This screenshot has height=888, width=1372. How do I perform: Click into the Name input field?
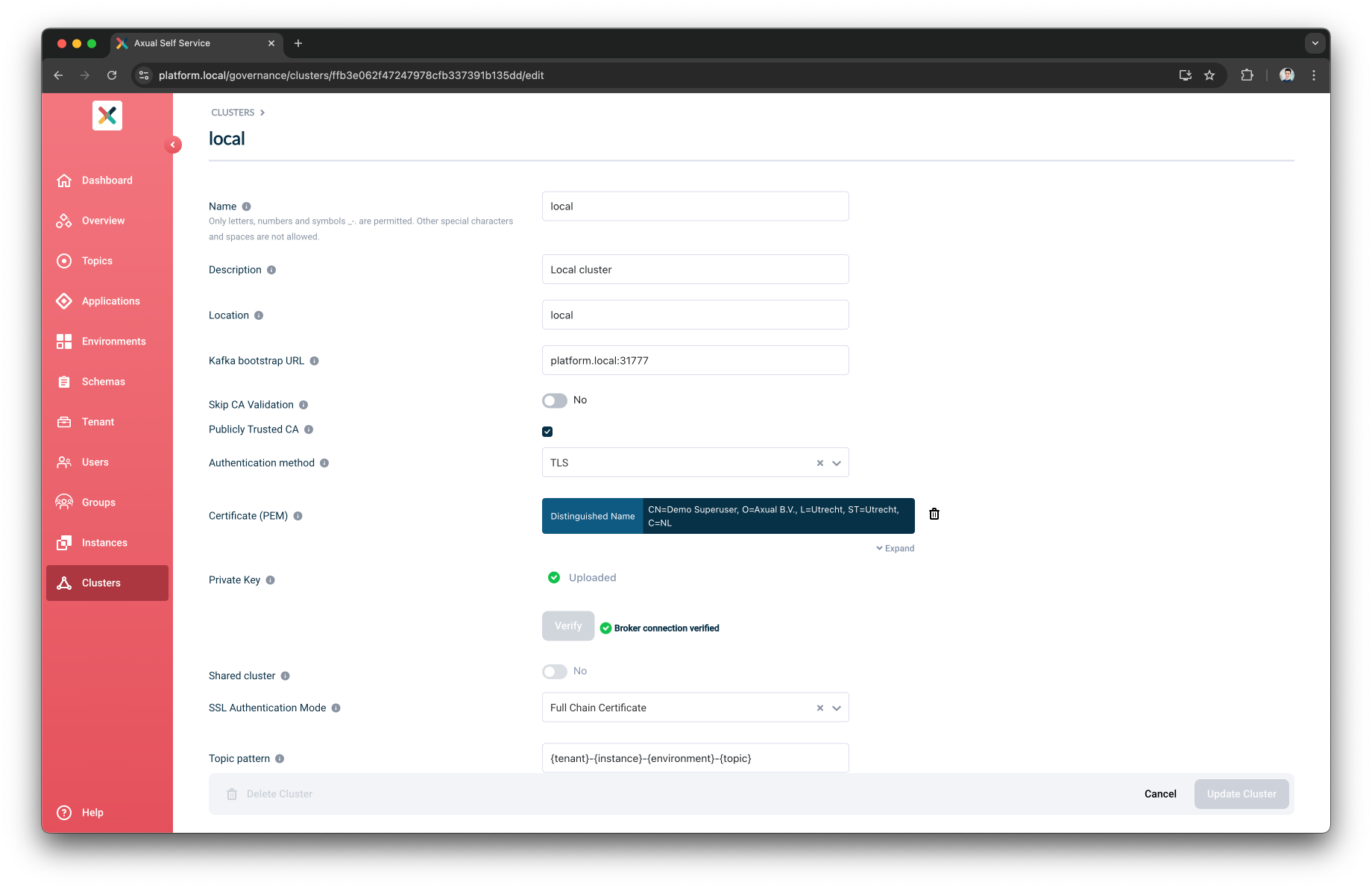point(695,207)
